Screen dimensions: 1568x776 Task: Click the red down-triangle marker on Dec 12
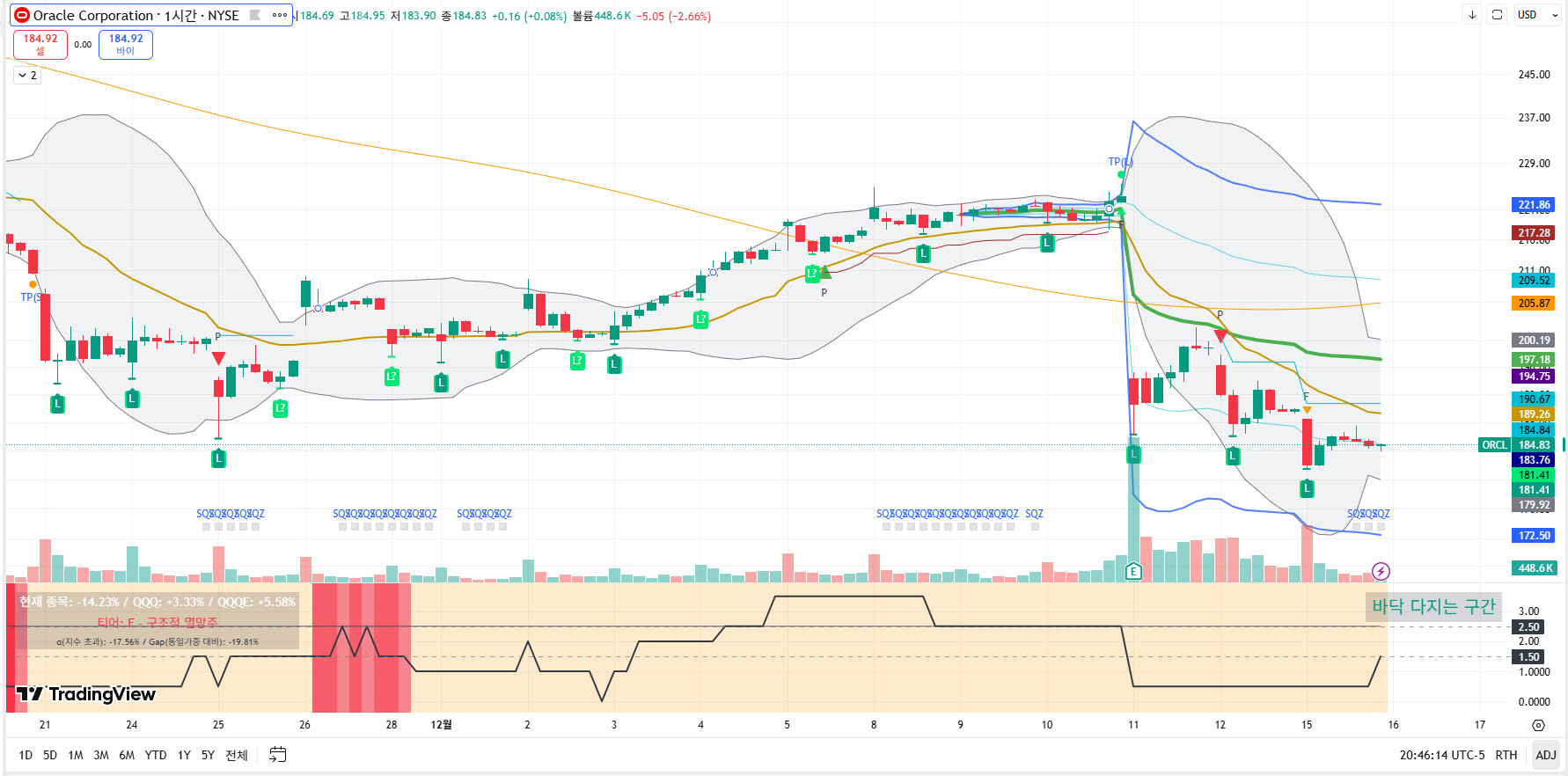tap(1220, 335)
